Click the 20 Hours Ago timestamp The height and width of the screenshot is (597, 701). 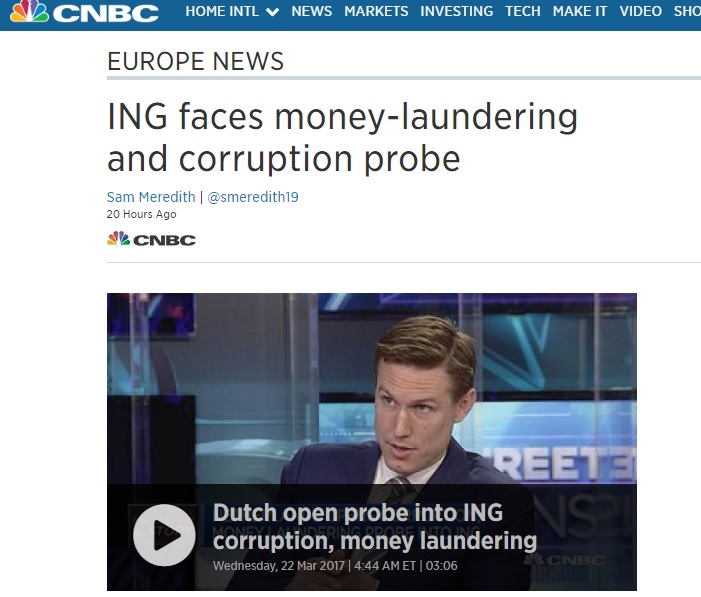click(141, 214)
